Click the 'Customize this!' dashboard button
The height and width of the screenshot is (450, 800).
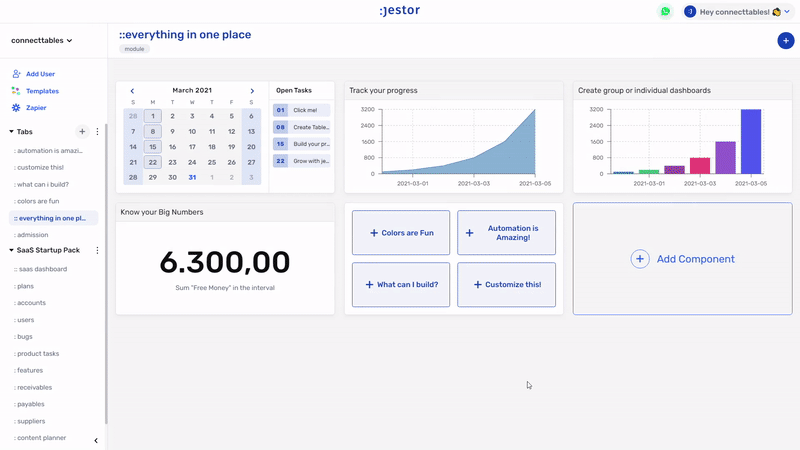coord(506,285)
